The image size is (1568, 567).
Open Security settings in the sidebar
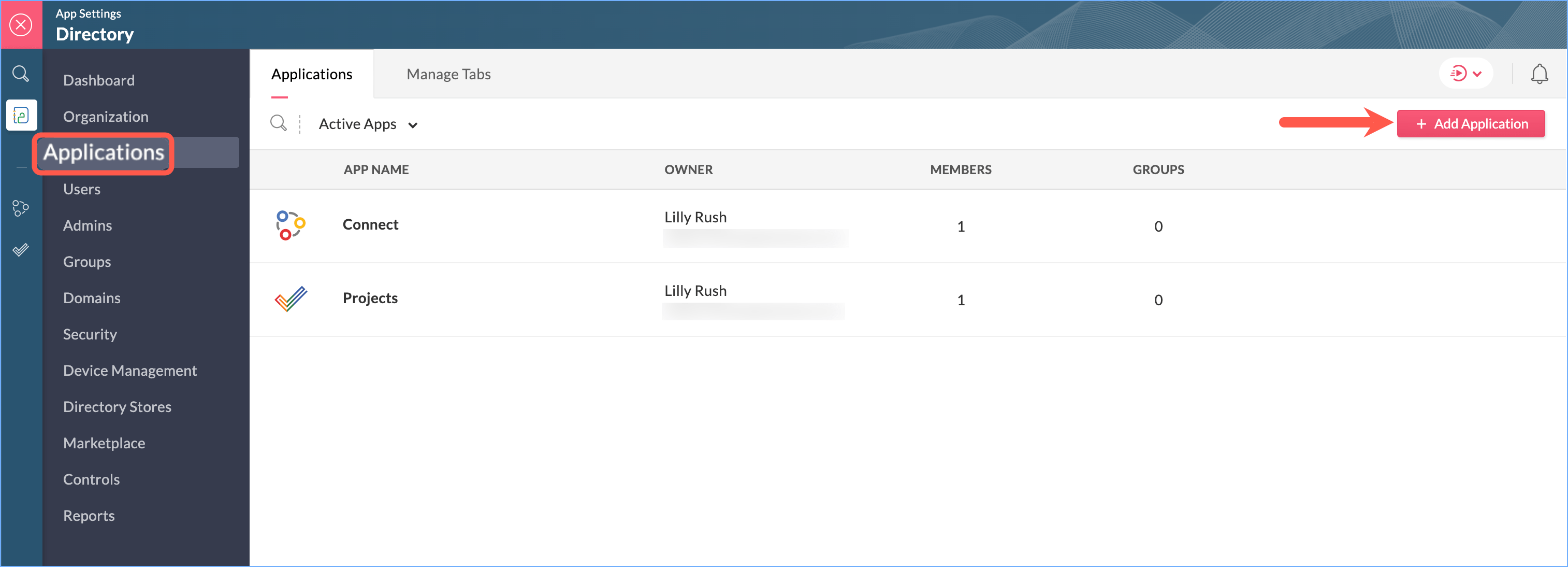pos(90,334)
